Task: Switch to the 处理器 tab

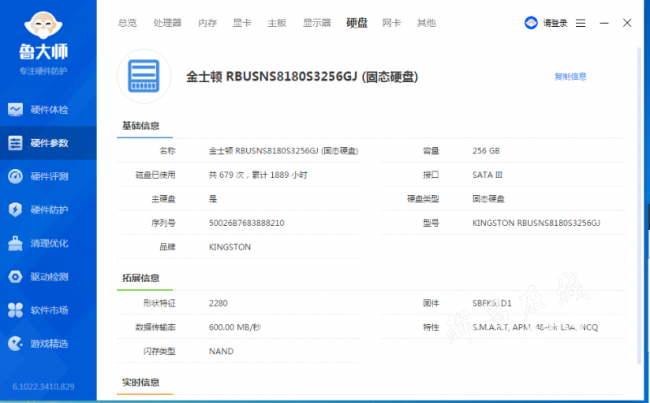Action: 167,23
